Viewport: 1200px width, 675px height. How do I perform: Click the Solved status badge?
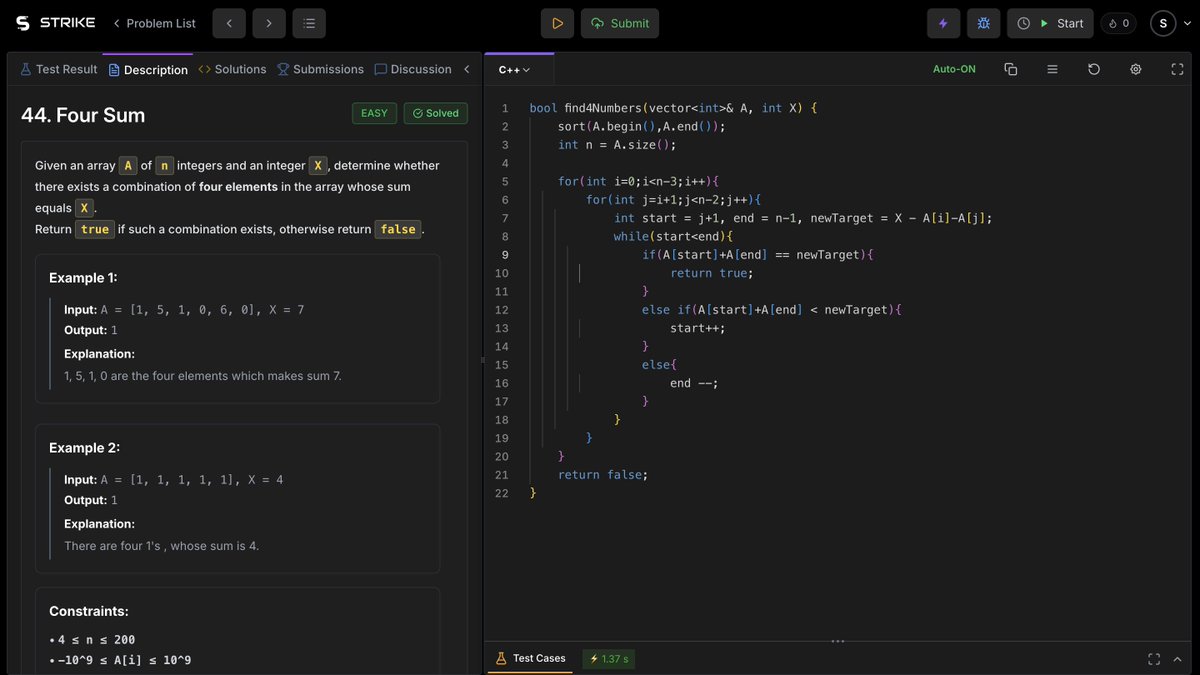coord(436,113)
